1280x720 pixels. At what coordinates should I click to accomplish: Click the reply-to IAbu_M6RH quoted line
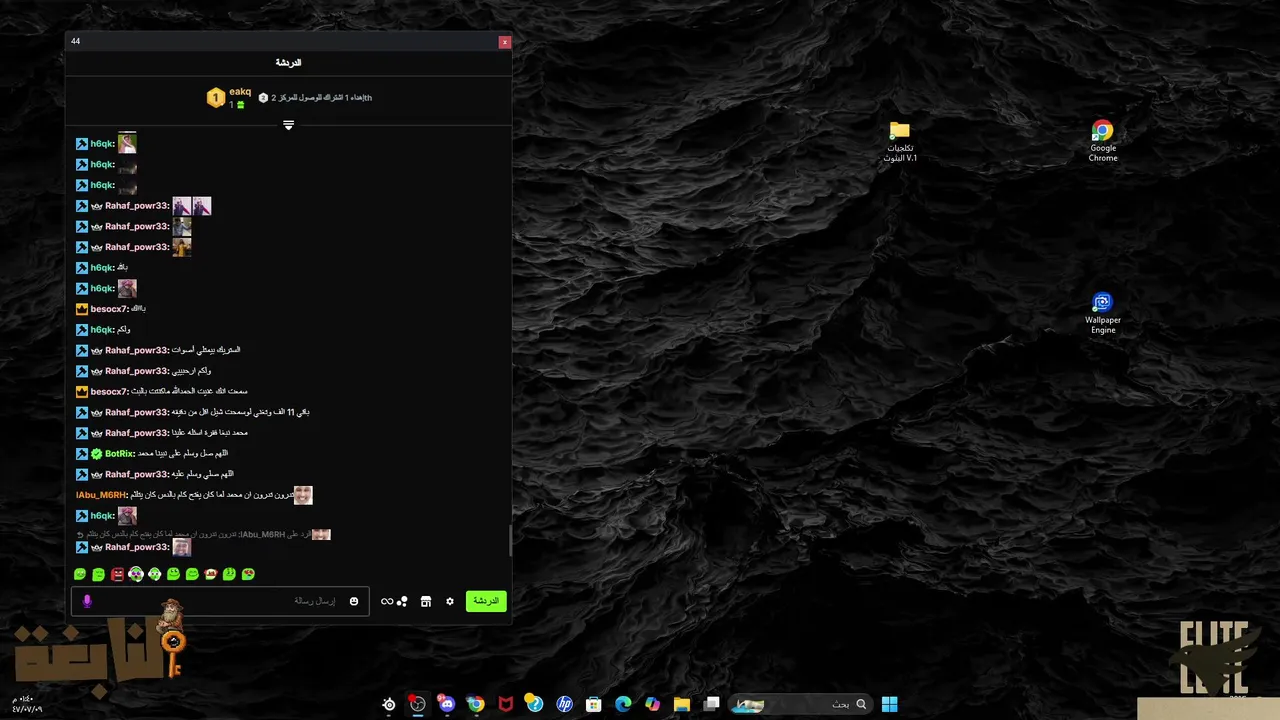click(x=203, y=534)
